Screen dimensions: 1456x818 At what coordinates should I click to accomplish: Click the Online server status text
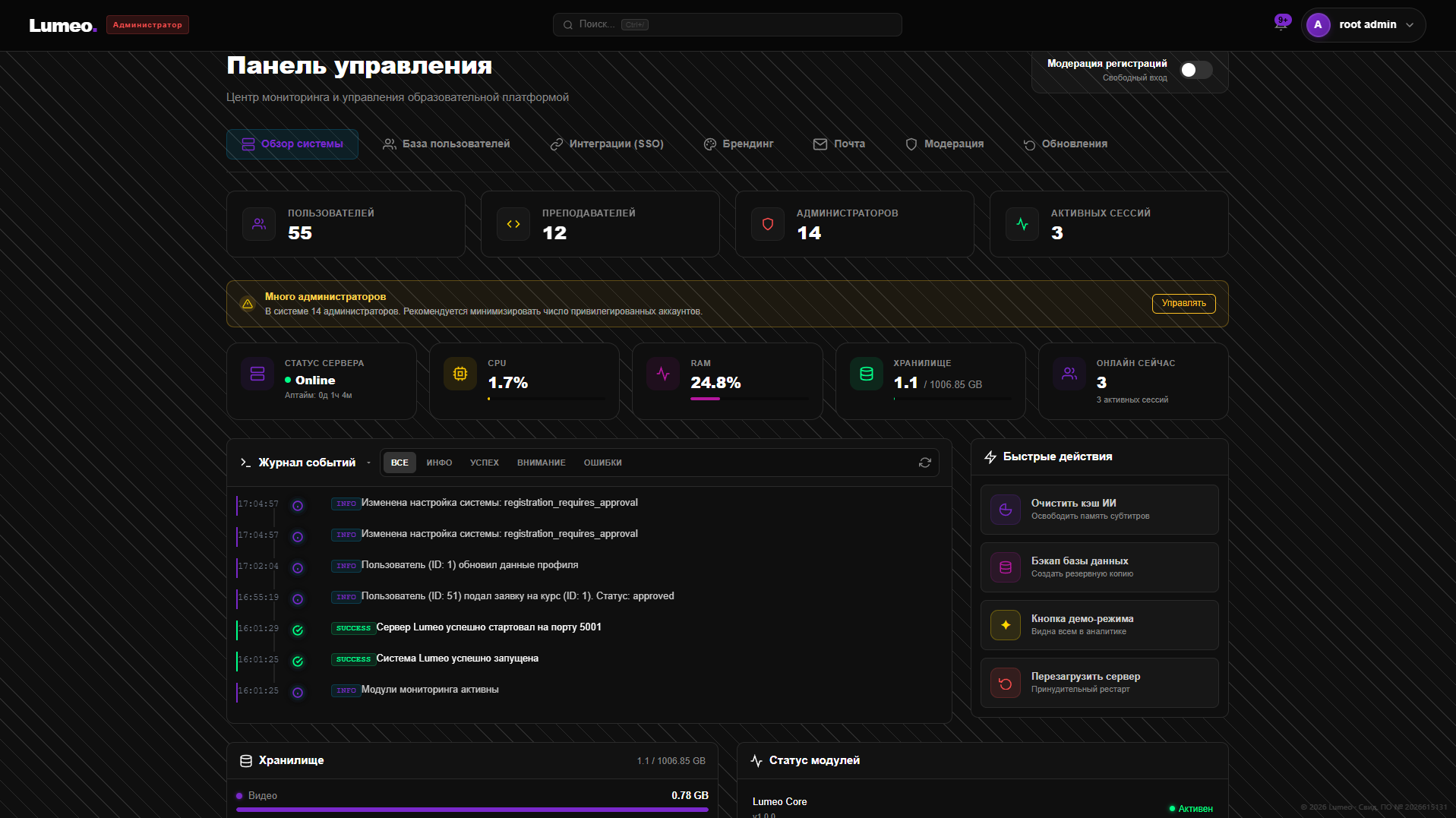[x=315, y=381]
